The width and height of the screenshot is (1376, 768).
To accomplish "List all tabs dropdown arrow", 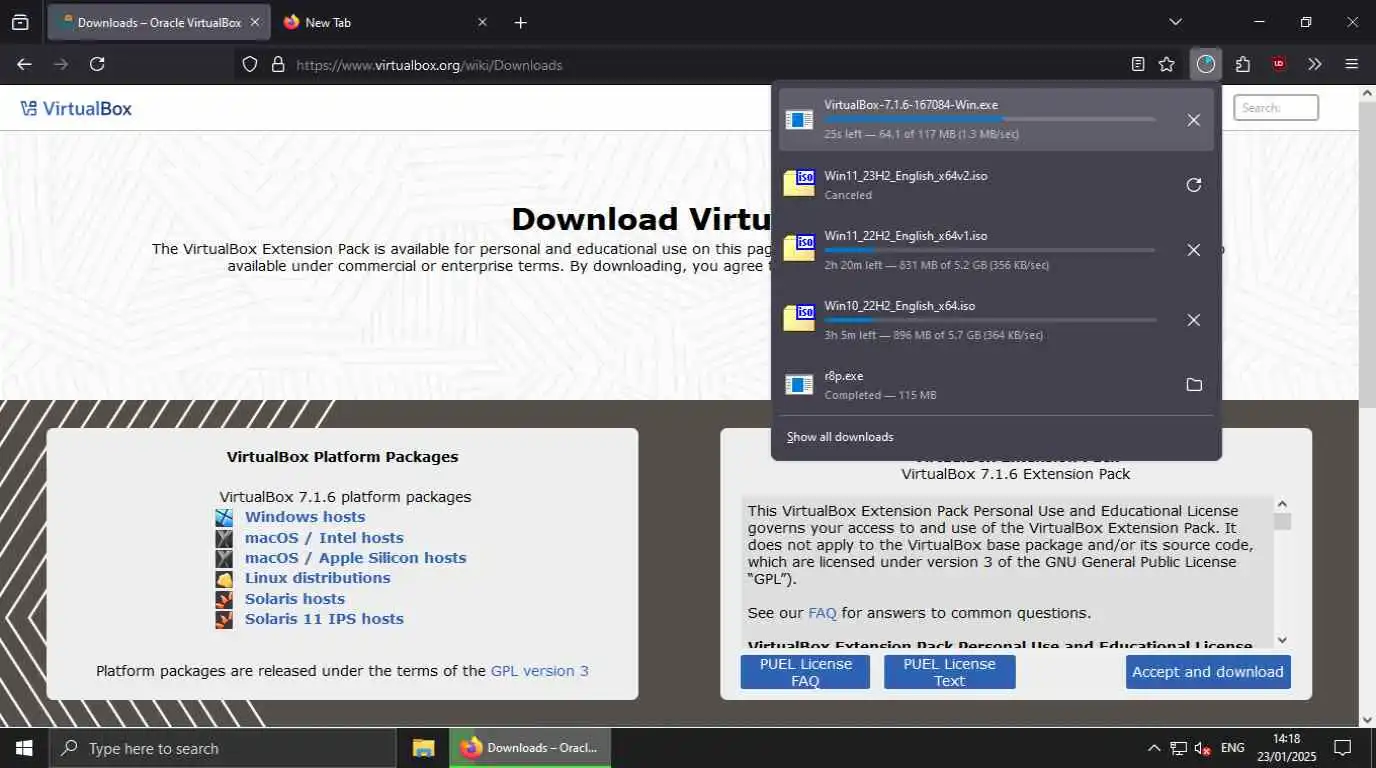I will (x=1175, y=22).
